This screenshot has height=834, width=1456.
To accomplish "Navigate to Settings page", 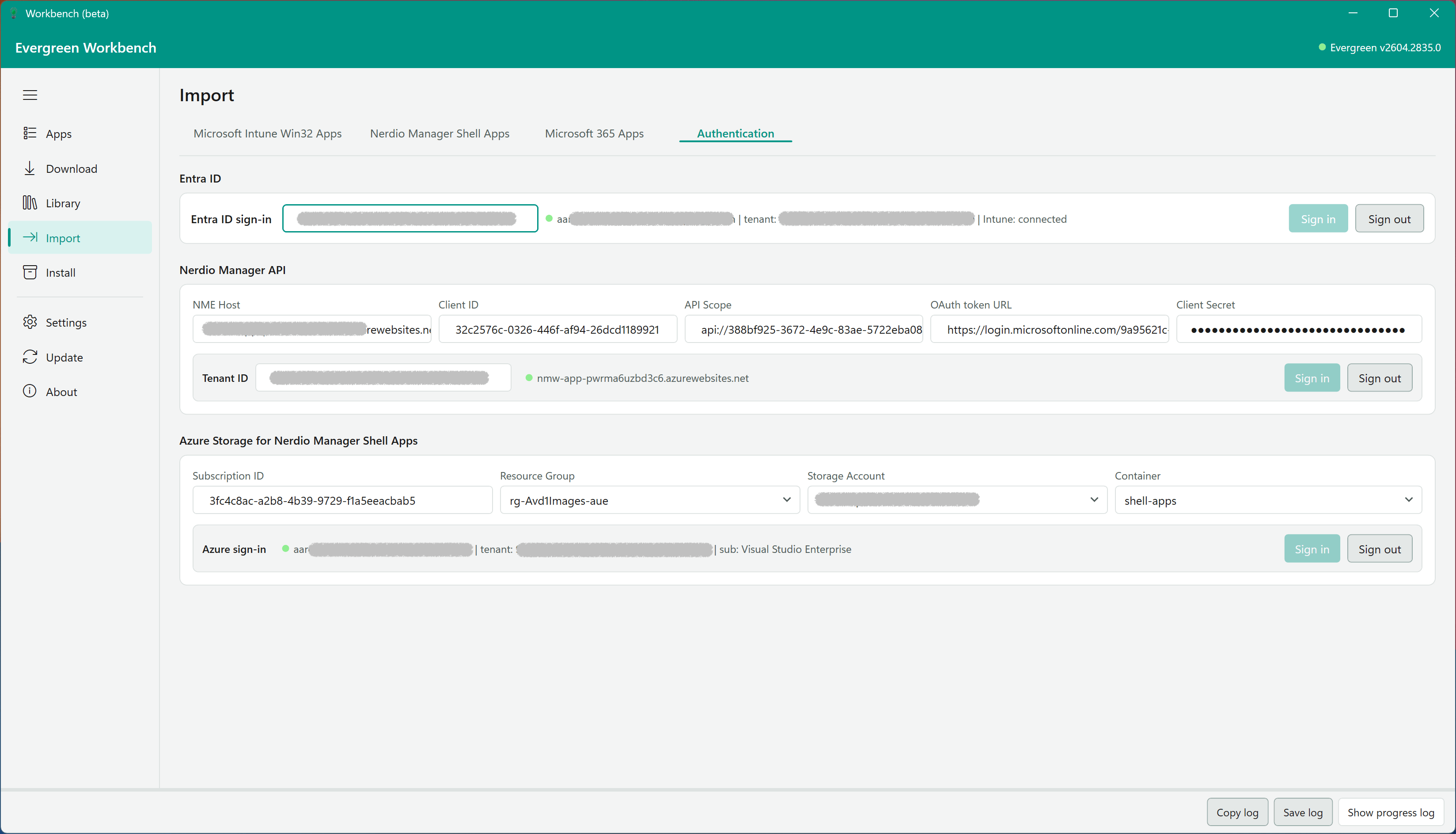I will 80,323.
